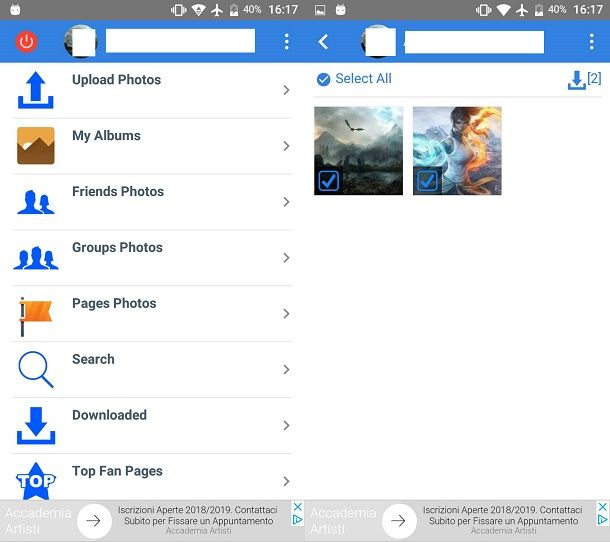The height and width of the screenshot is (542, 610).
Task: Click the Upload Photos arrow icon
Action: [35, 90]
